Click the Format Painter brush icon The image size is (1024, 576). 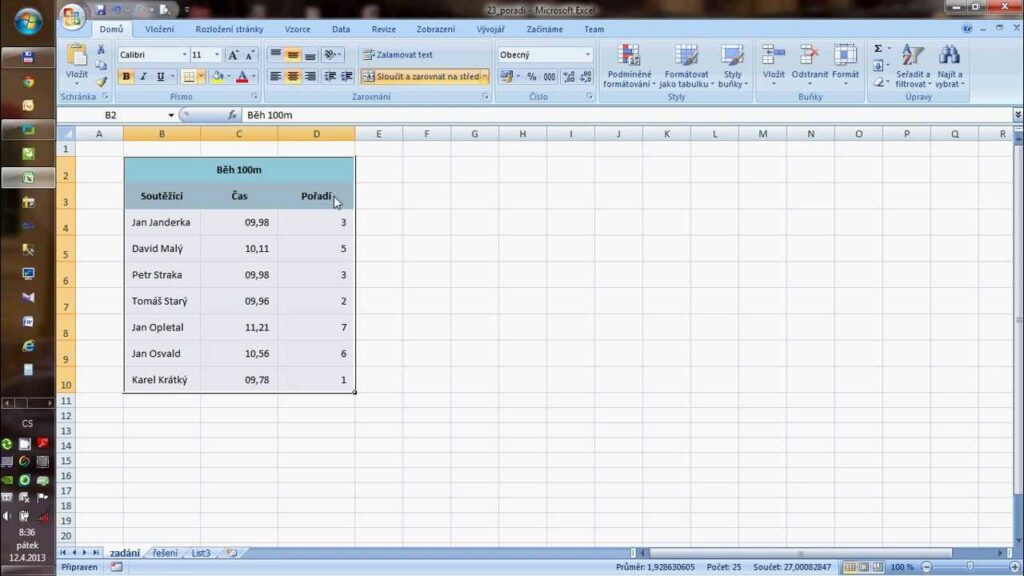click(101, 82)
